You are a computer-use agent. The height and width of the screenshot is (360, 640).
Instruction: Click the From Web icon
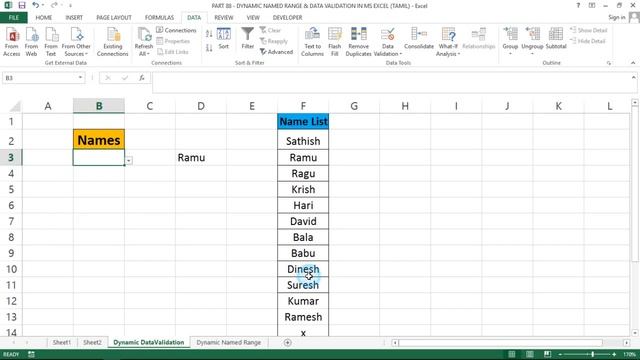coord(31,42)
